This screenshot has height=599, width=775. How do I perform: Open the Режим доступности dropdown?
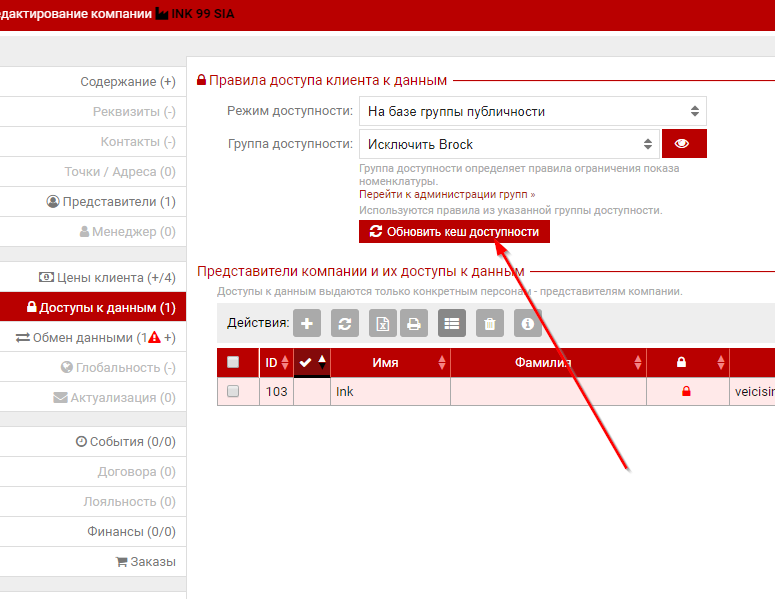tap(532, 111)
